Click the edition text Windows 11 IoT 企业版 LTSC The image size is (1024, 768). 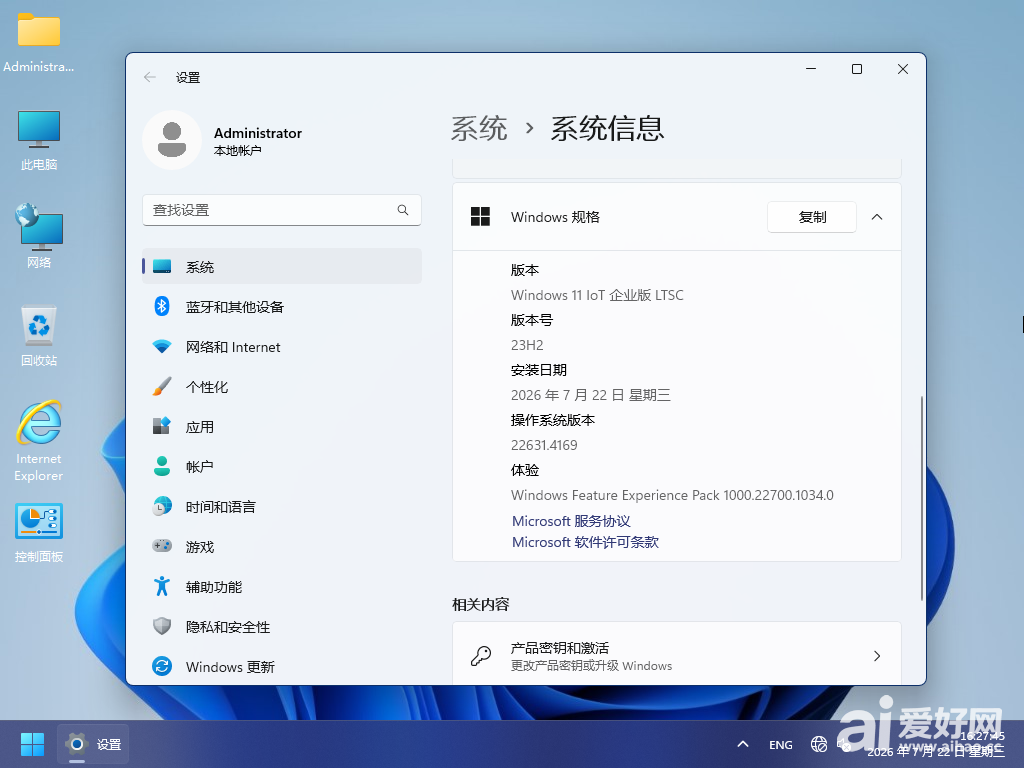click(597, 295)
